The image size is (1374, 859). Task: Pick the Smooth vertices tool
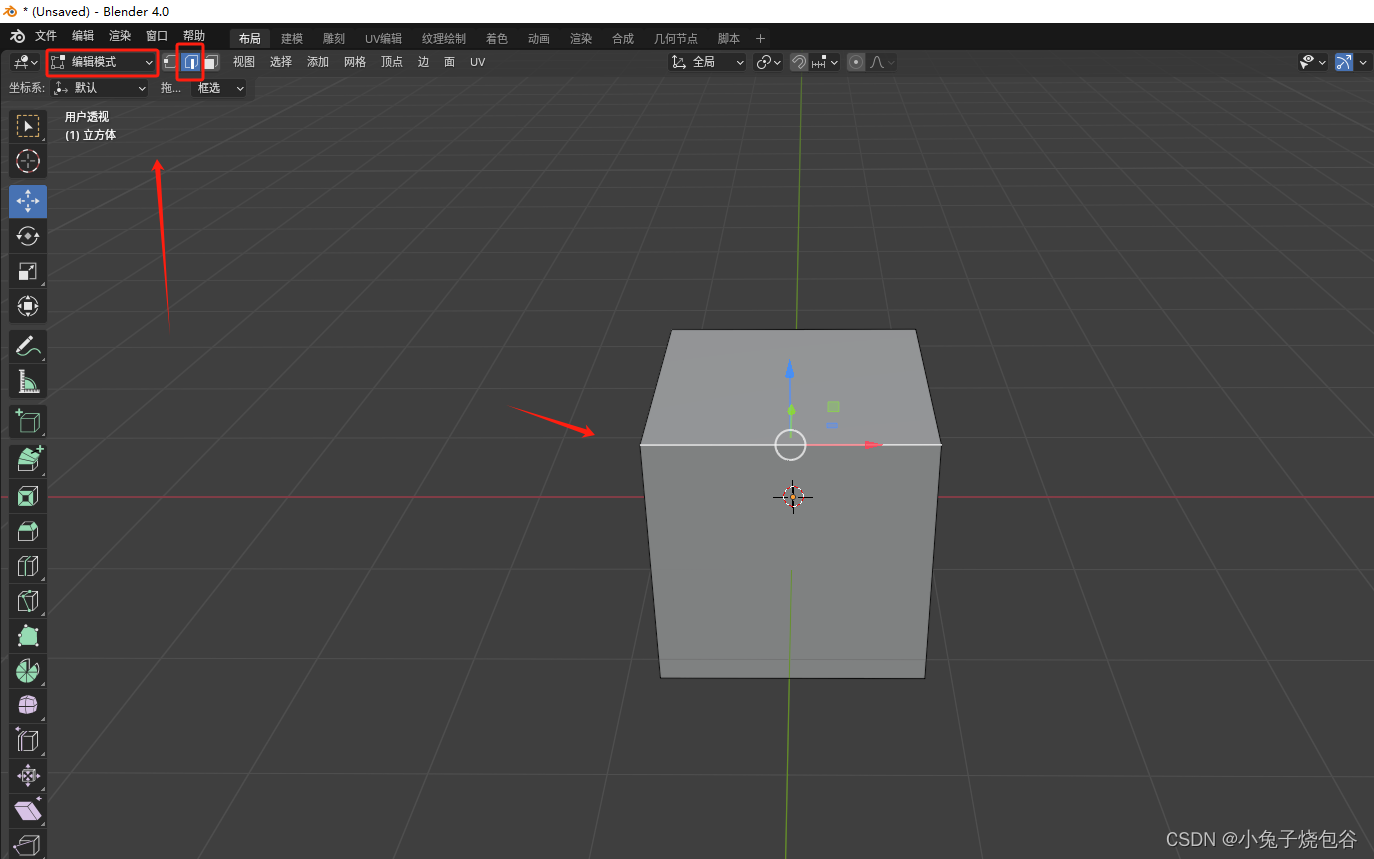(28, 706)
